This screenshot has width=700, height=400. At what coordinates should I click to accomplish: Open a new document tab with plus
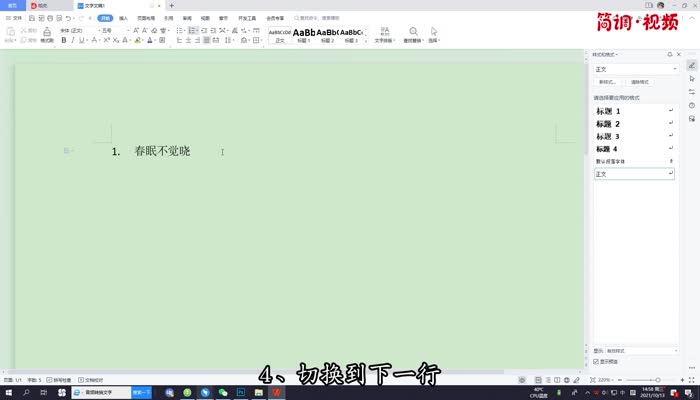coord(171,6)
